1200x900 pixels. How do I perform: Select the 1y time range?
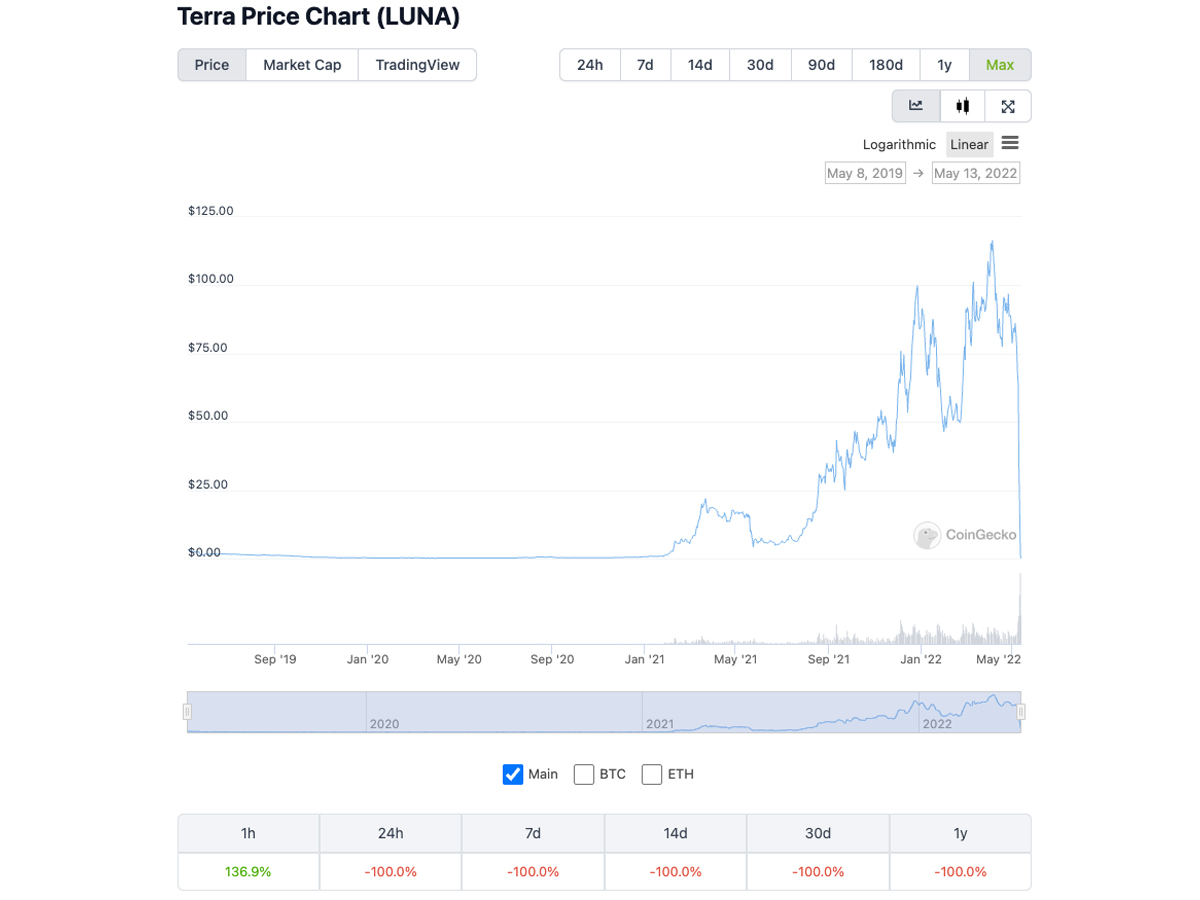pos(944,65)
